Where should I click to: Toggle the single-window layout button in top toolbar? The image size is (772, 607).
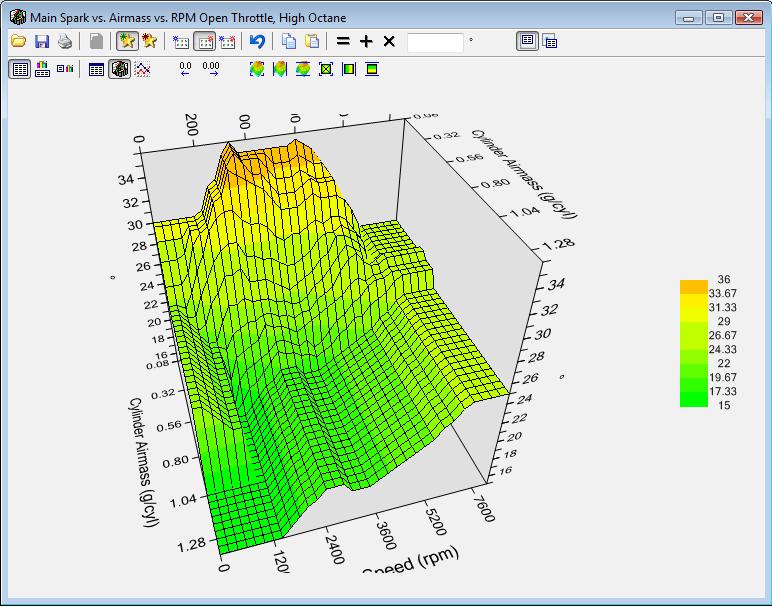pyautogui.click(x=527, y=41)
